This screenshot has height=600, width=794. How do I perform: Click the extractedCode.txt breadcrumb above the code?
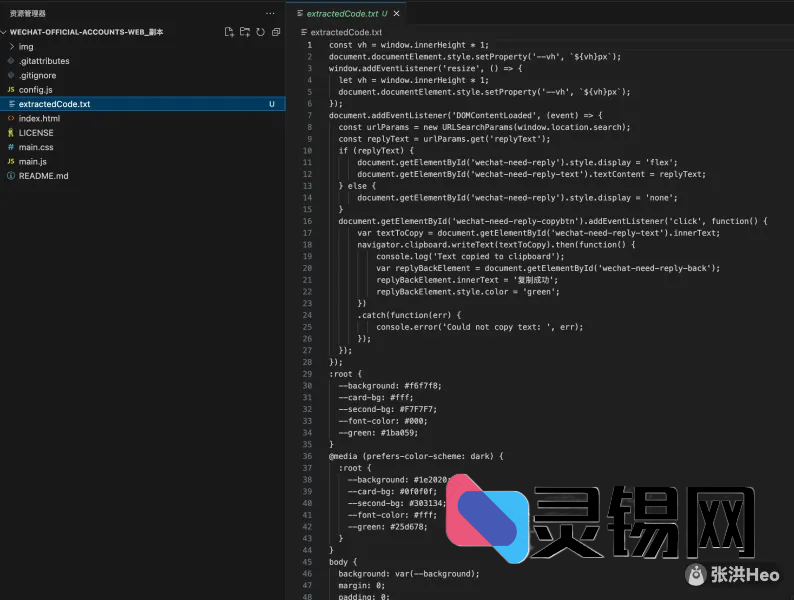(345, 32)
